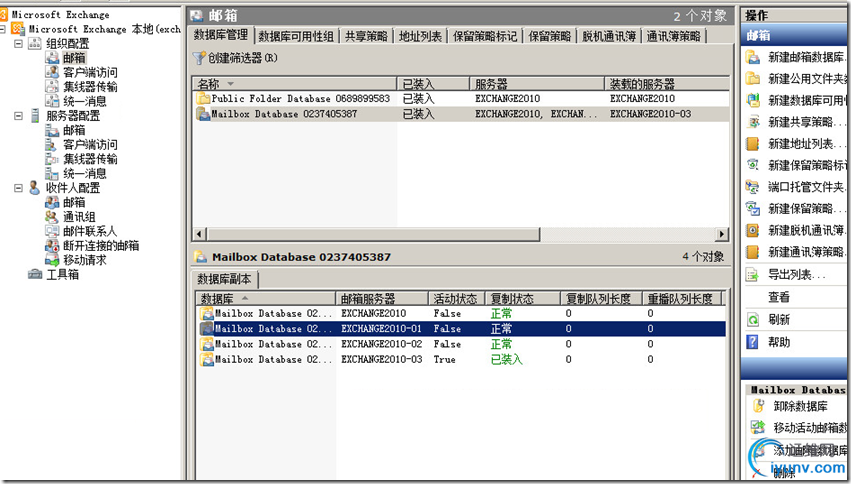Image resolution: width=851 pixels, height=484 pixels.
Task: Click 新建保留策略标记 action icon
Action: [753, 165]
